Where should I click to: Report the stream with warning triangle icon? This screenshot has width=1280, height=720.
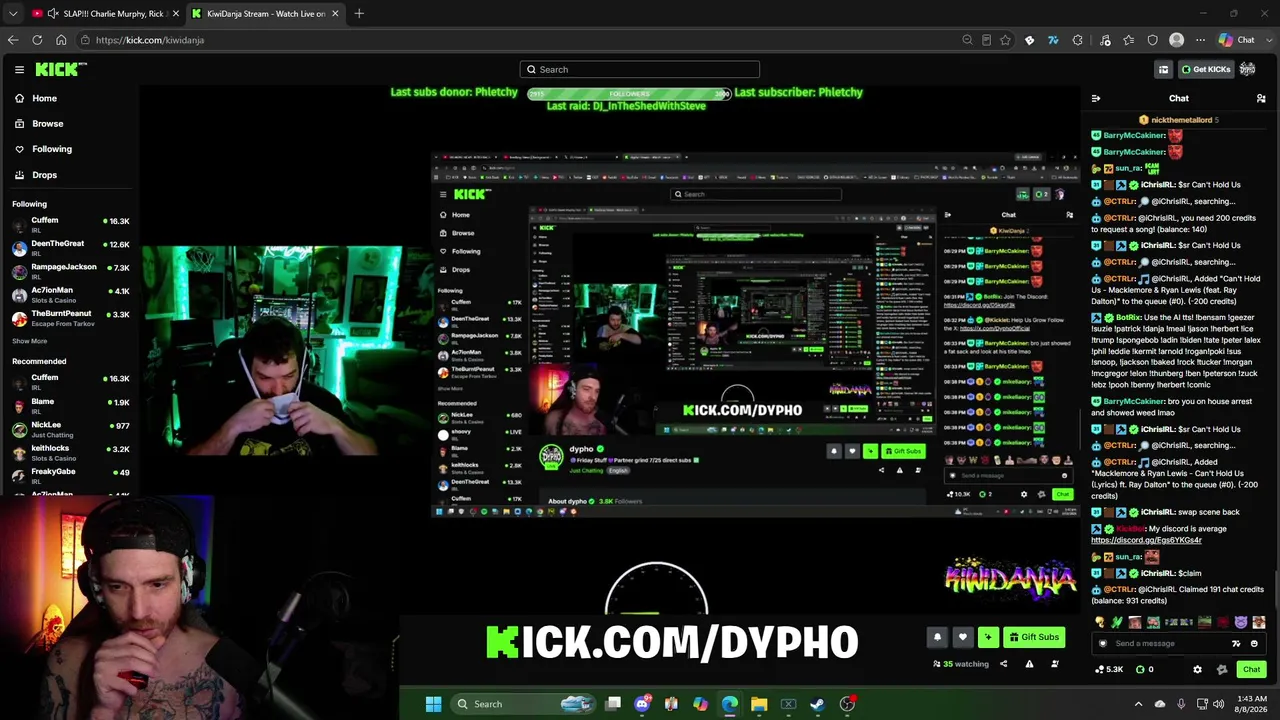(x=1029, y=663)
